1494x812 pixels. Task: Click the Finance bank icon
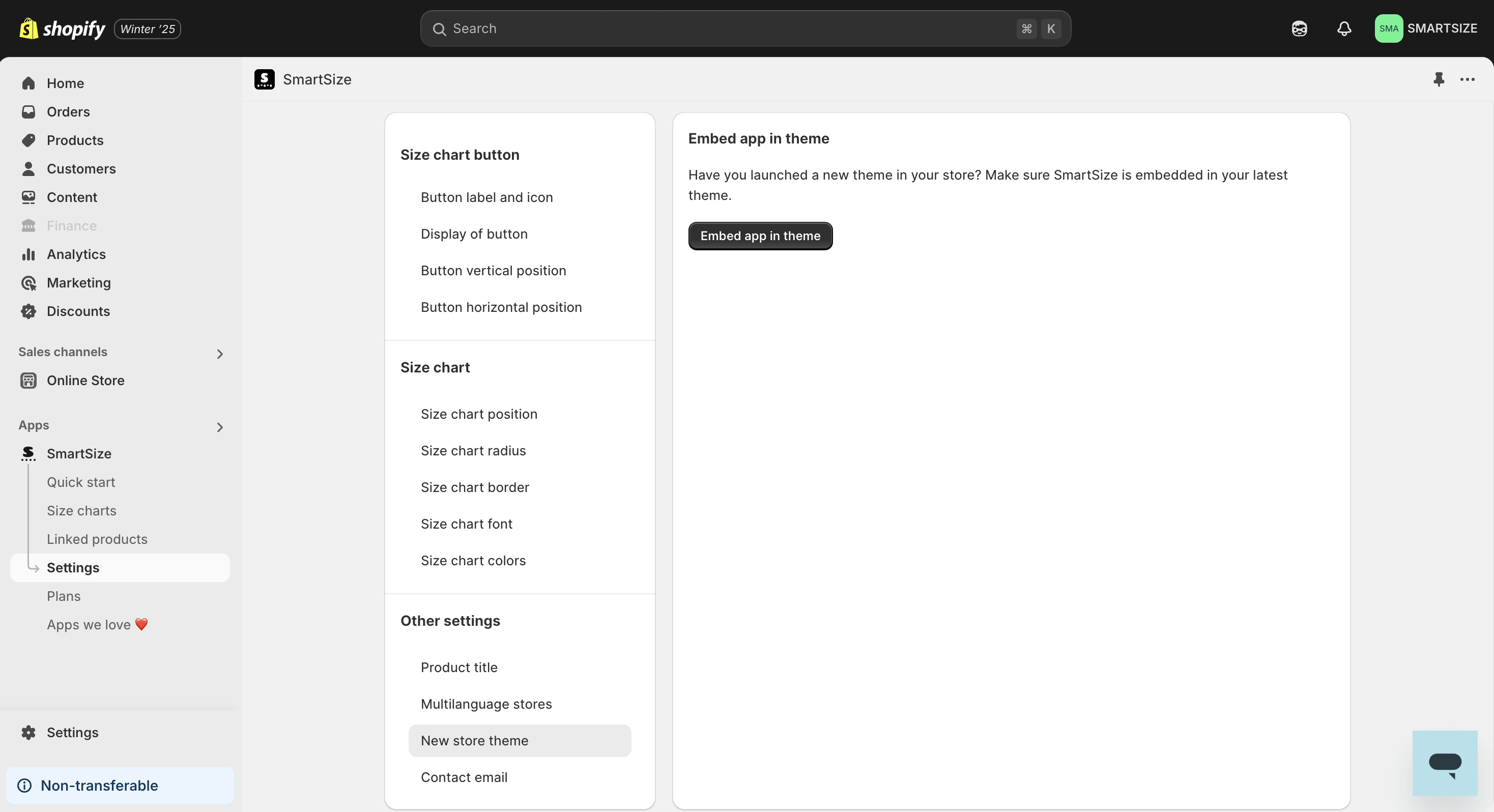click(x=28, y=225)
